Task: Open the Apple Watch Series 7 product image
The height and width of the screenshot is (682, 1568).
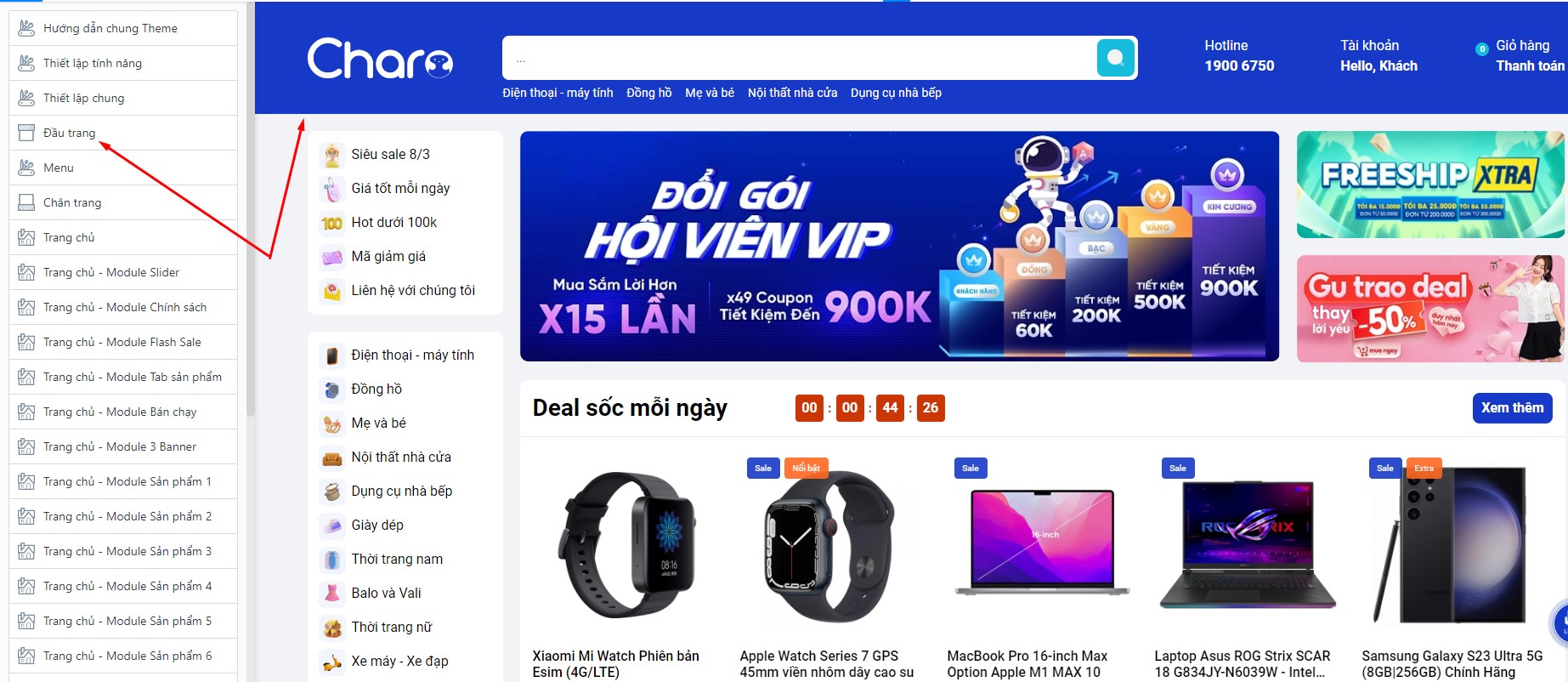Action: [x=827, y=544]
